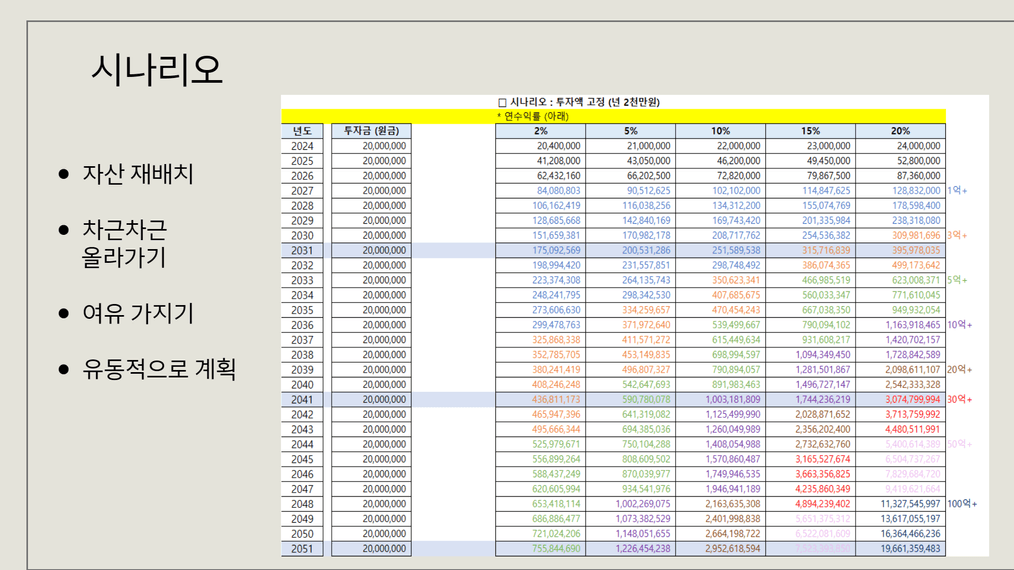
Task: Select year cell 2024
Action: [x=302, y=146]
